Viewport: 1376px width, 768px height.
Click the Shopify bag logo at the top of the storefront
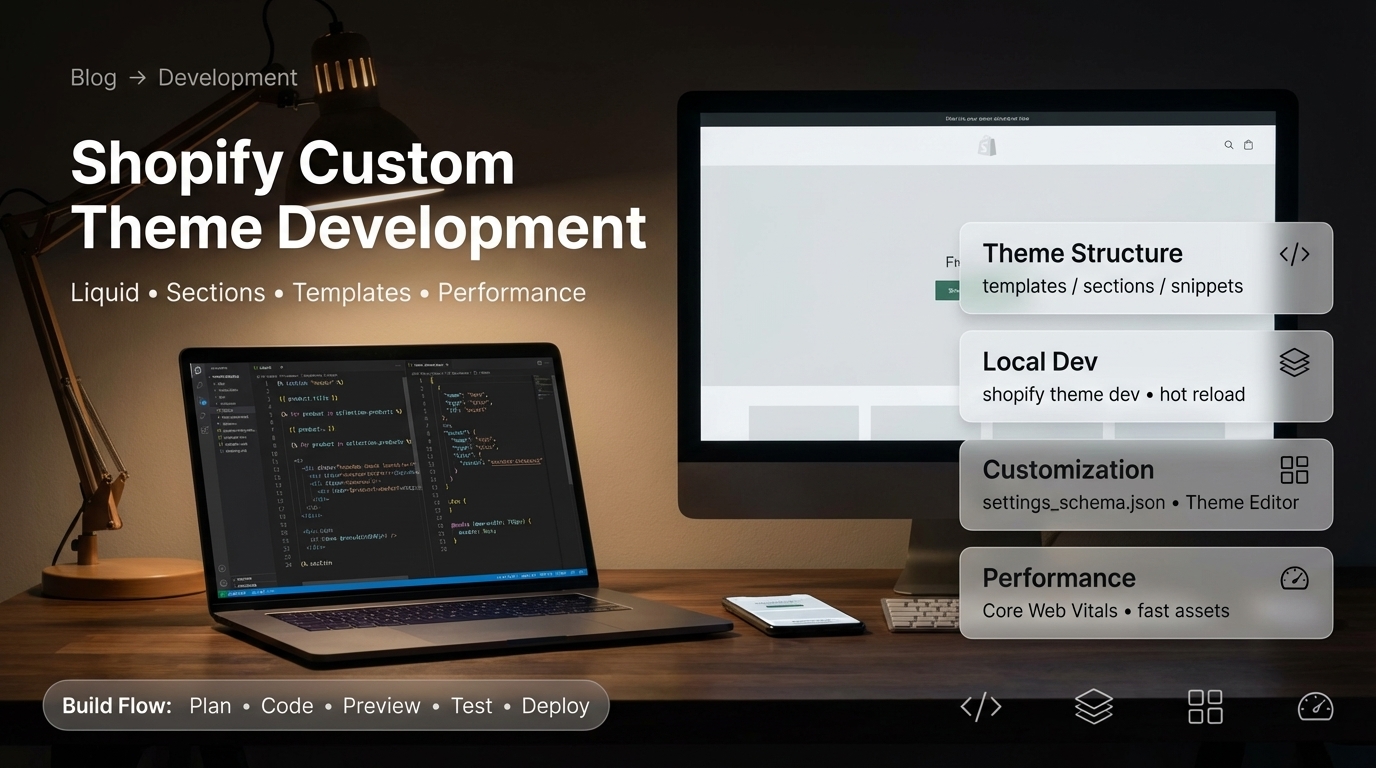[x=985, y=145]
